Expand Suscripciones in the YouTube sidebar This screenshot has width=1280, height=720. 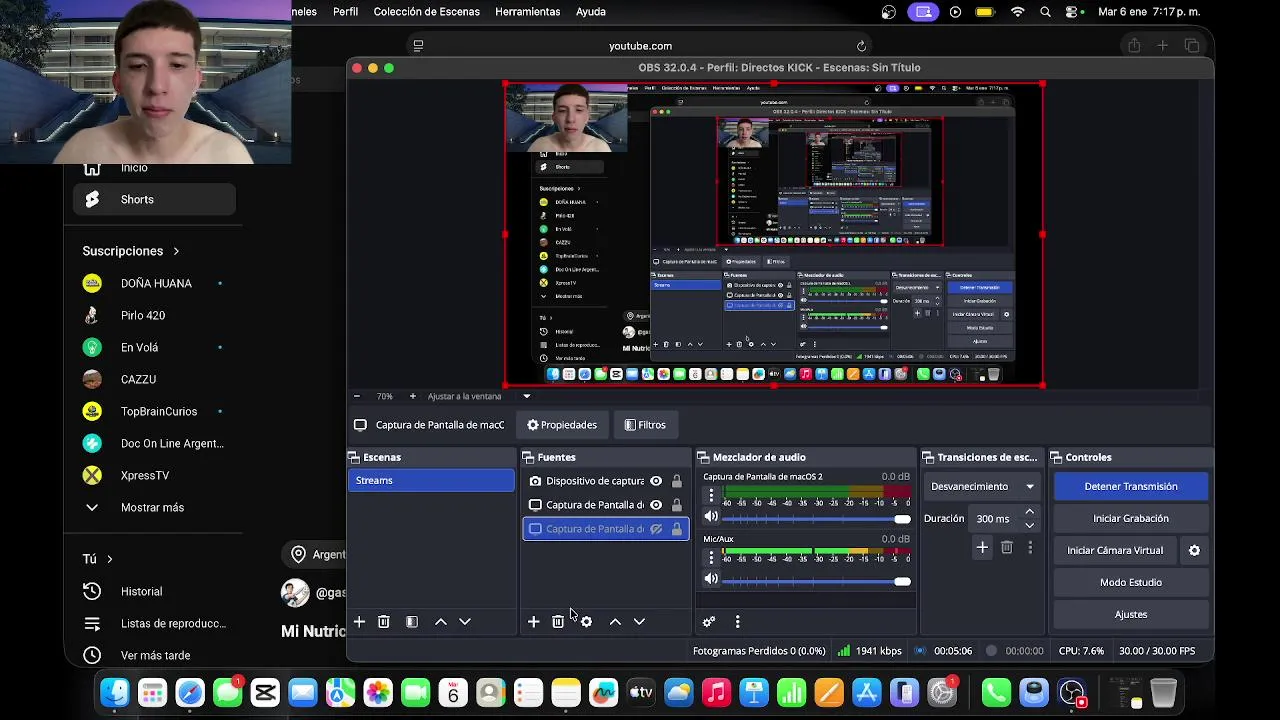coord(131,251)
